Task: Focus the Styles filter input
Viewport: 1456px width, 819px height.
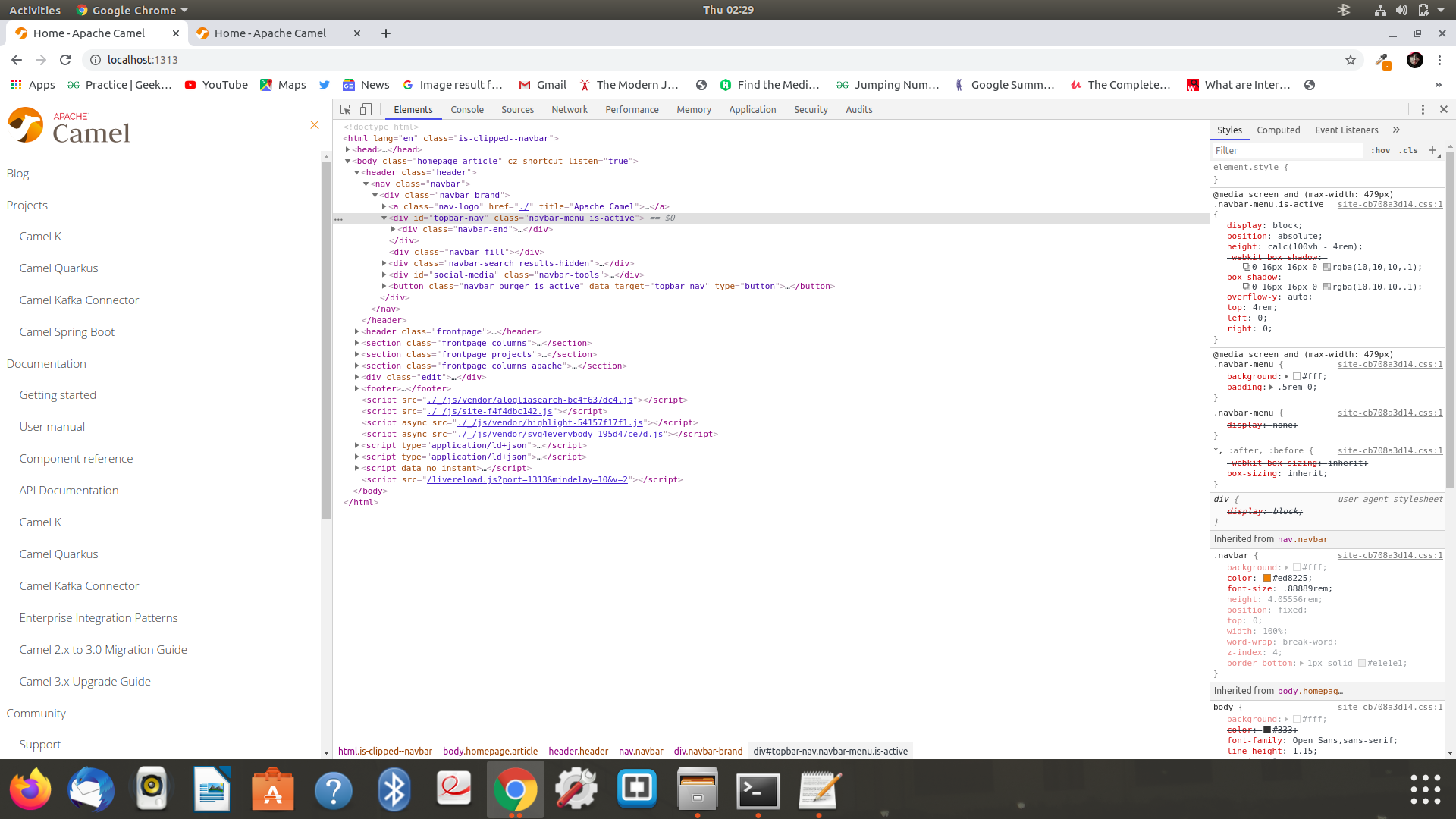Action: (1288, 150)
